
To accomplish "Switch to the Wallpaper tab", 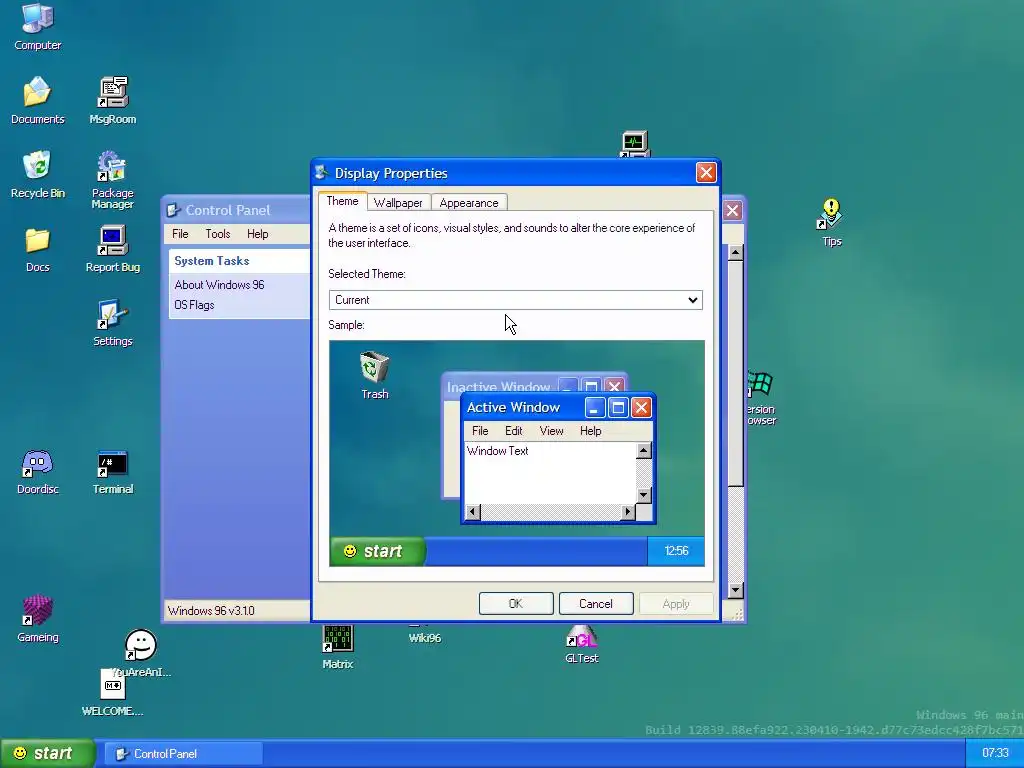I will pos(398,202).
